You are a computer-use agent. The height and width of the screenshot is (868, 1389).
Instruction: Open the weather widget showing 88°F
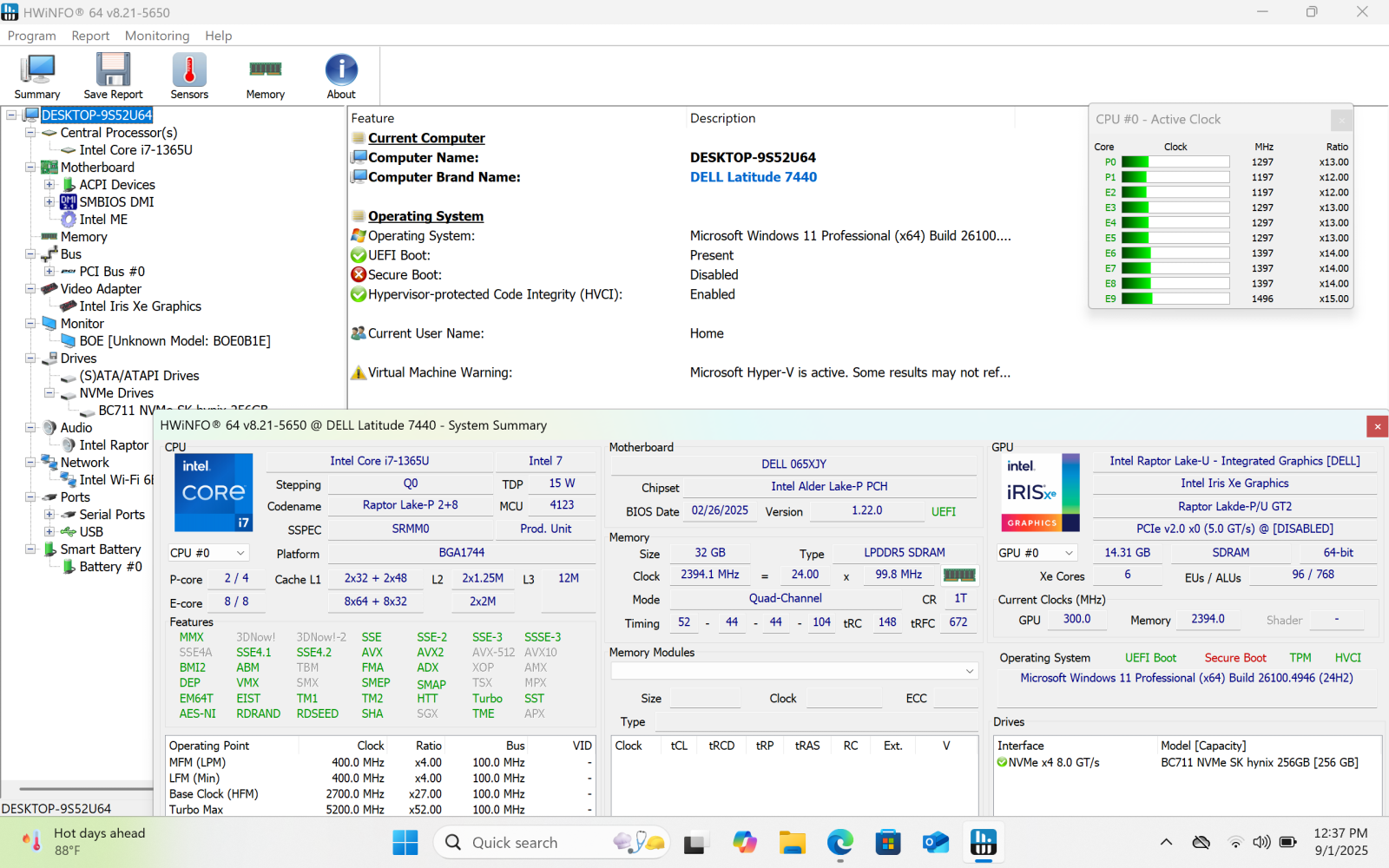[x=85, y=841]
